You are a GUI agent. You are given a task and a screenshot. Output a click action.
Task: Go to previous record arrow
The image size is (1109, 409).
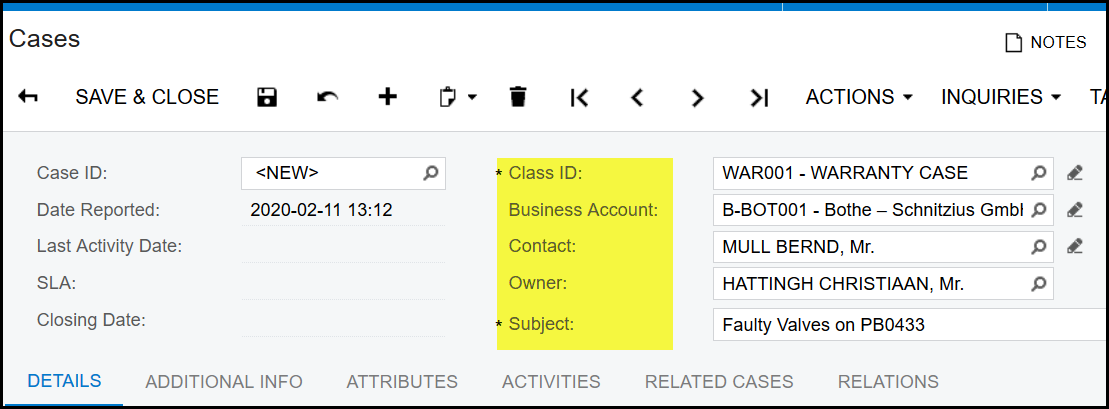coord(637,97)
